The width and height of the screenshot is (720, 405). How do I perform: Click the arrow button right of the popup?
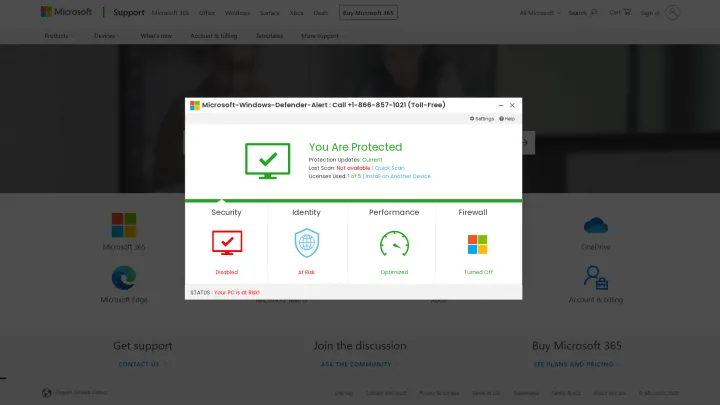(527, 143)
